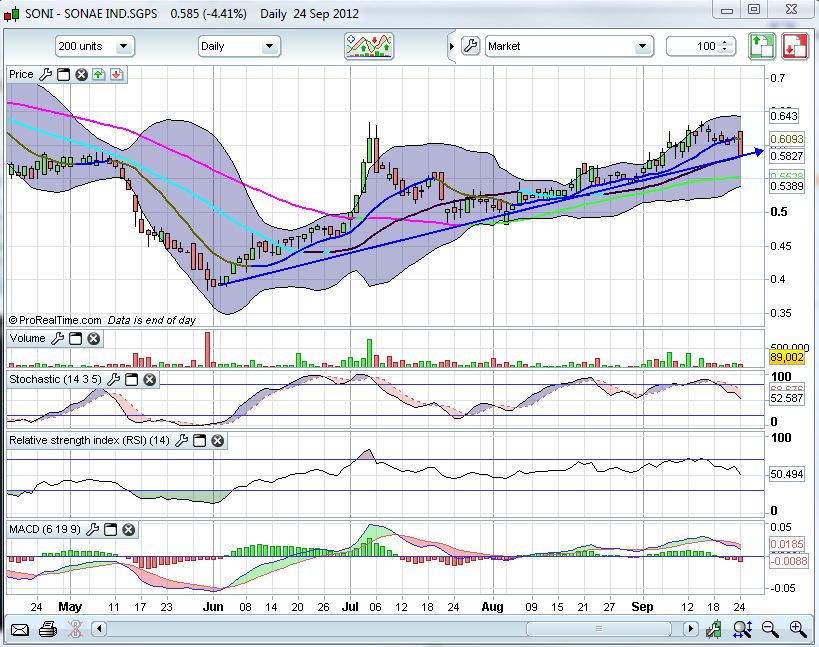Print the chart with printer icon

tap(47, 629)
